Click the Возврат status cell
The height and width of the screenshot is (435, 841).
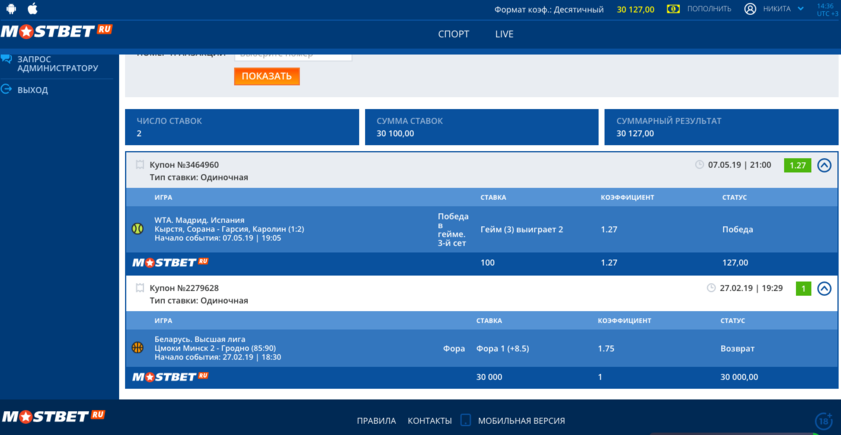point(737,349)
